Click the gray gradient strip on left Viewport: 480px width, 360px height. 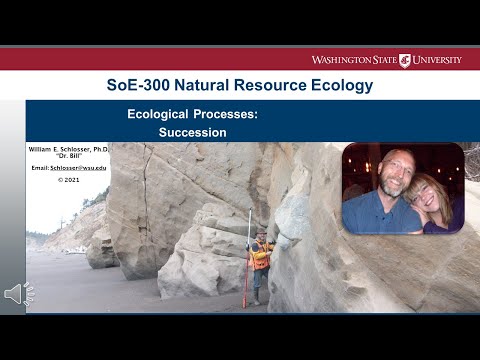13,207
